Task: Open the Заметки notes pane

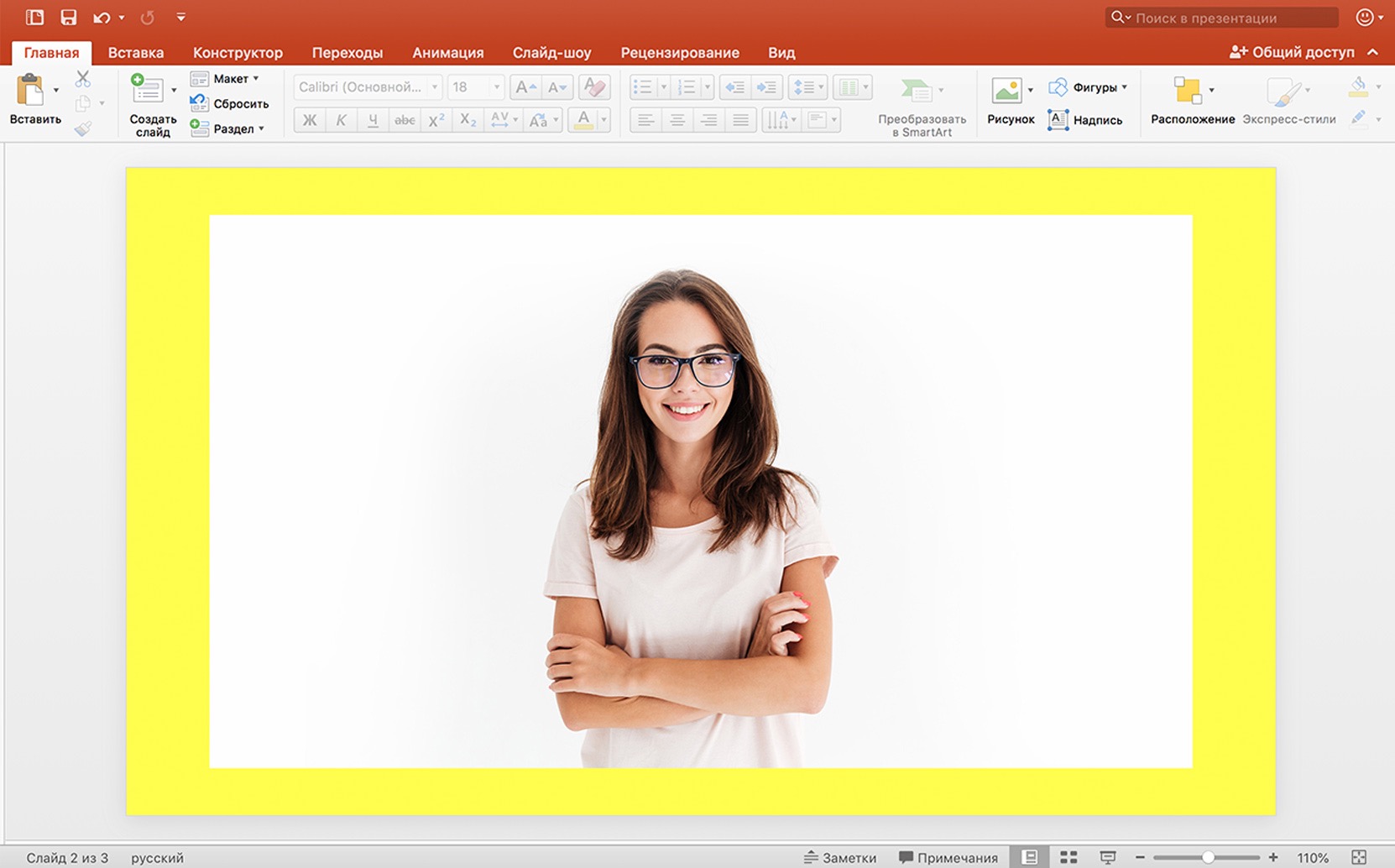Action: [x=839, y=857]
